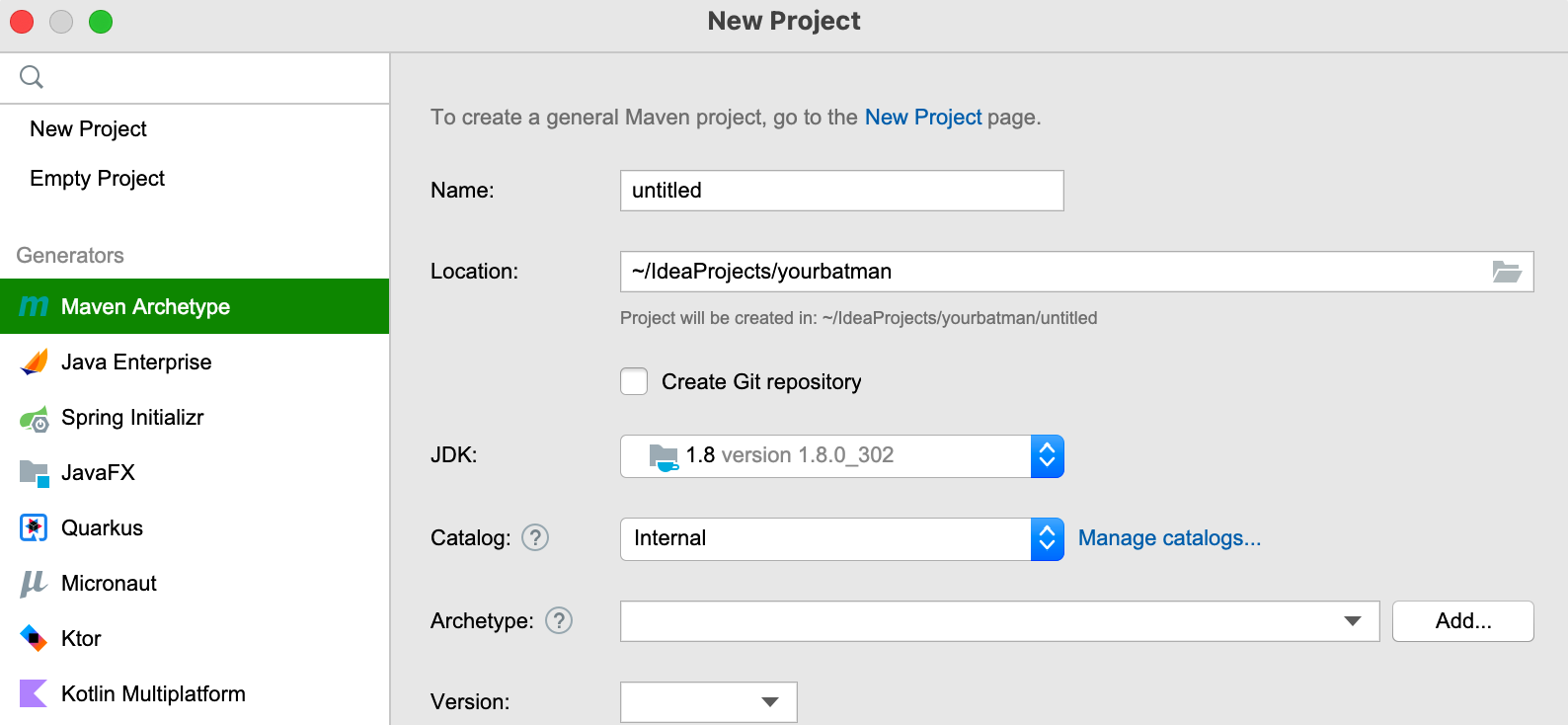Select Maven Archetype generator
The width and height of the screenshot is (1568, 725).
point(195,306)
